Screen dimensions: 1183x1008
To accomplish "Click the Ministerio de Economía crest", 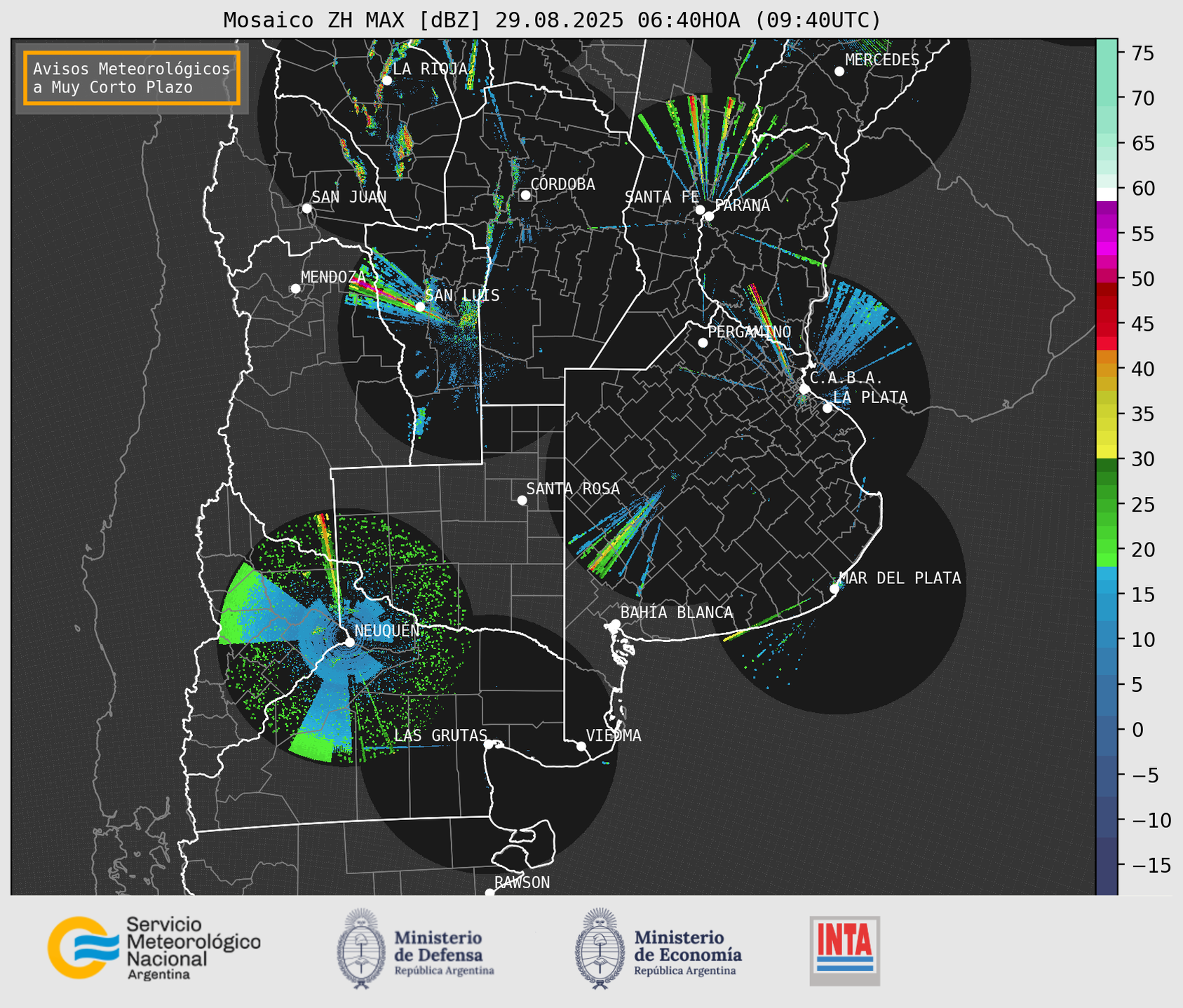I will click(600, 948).
